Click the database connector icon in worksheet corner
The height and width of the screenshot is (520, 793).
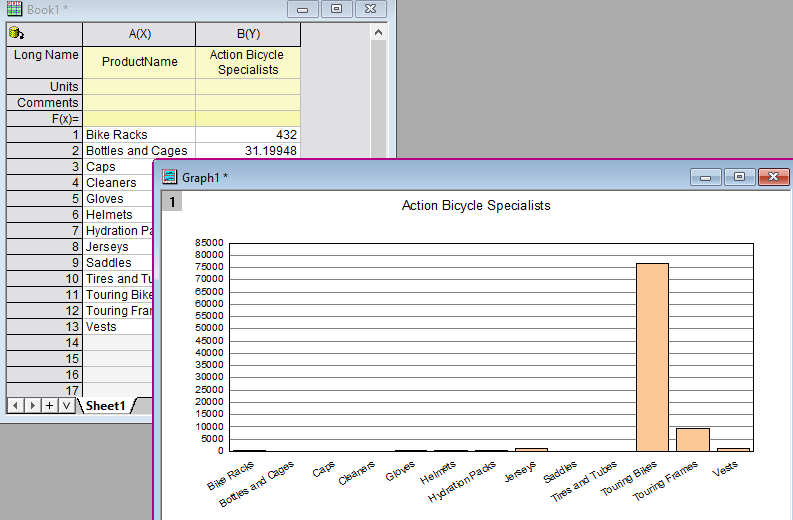pos(15,34)
